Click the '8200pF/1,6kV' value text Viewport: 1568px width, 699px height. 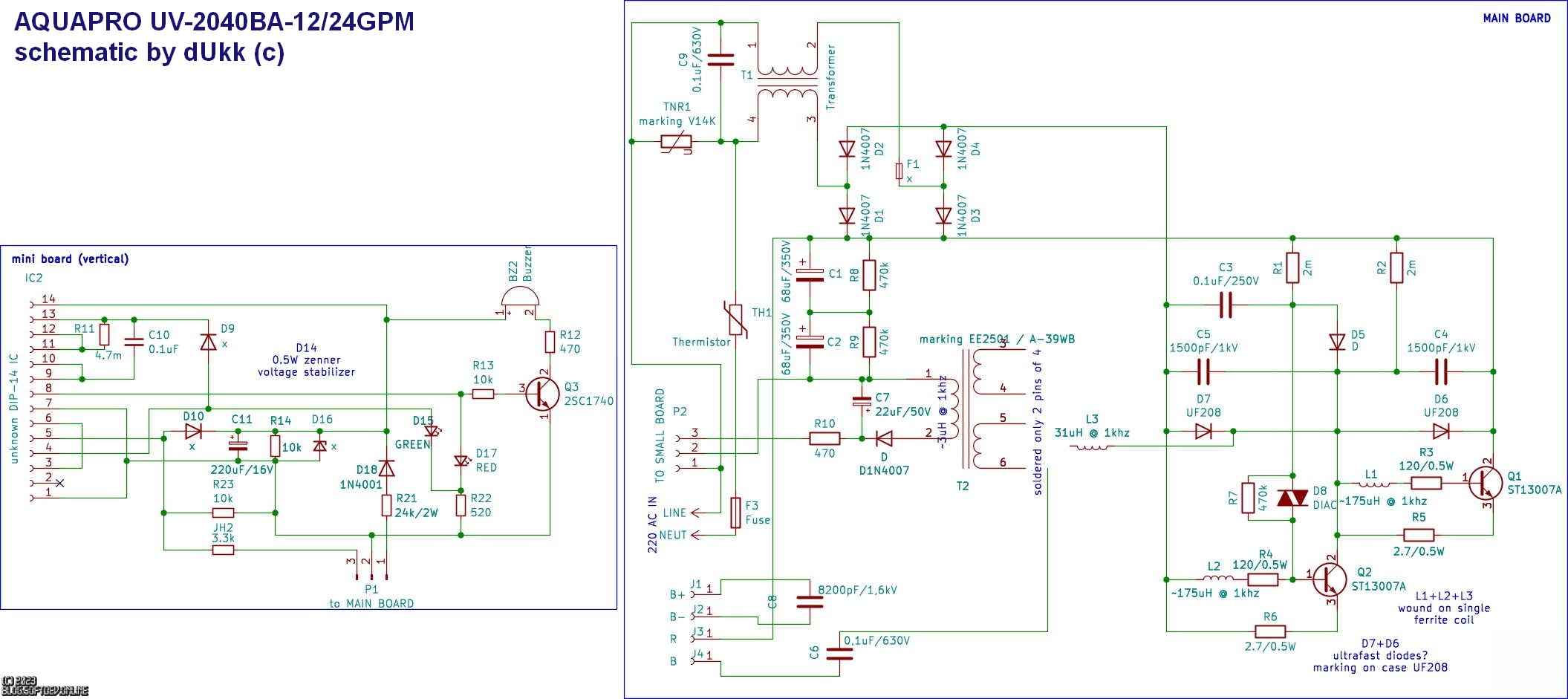[857, 591]
